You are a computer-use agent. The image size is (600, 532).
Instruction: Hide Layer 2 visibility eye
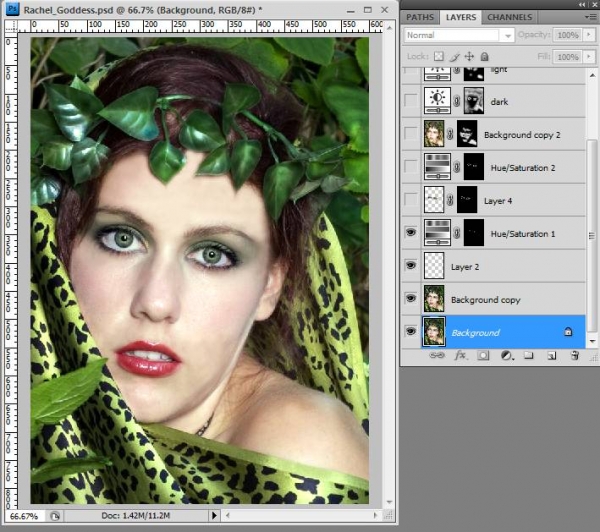point(411,266)
